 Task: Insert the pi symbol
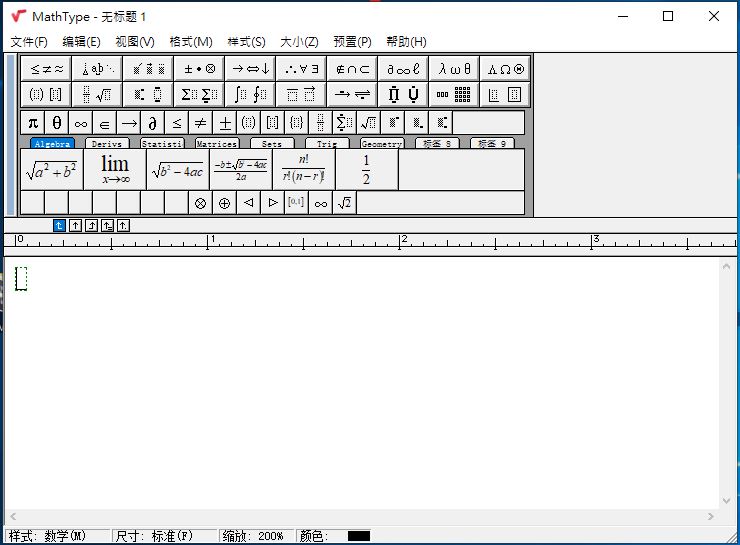[x=32, y=123]
